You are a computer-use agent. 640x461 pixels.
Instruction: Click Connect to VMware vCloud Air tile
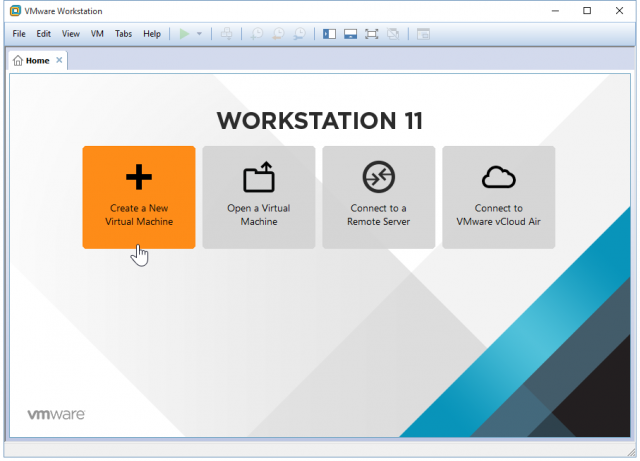tap(498, 197)
